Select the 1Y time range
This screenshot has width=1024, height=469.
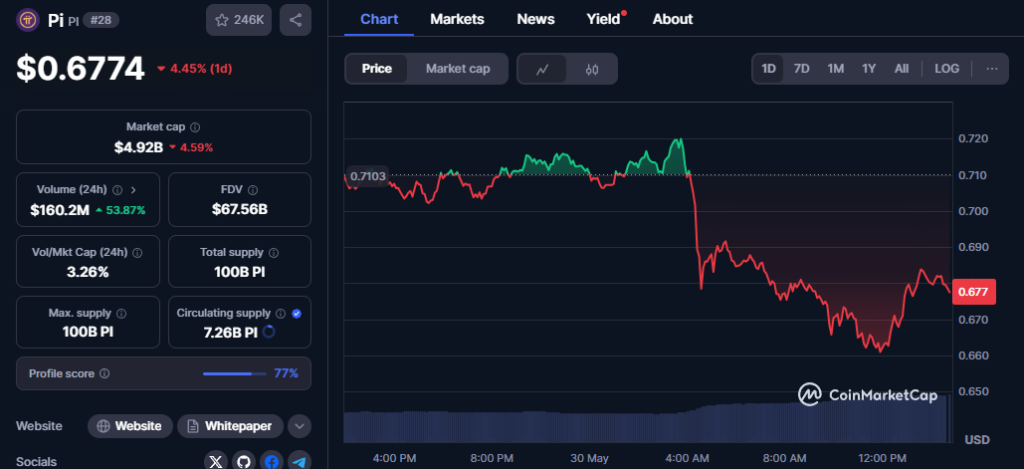(869, 69)
